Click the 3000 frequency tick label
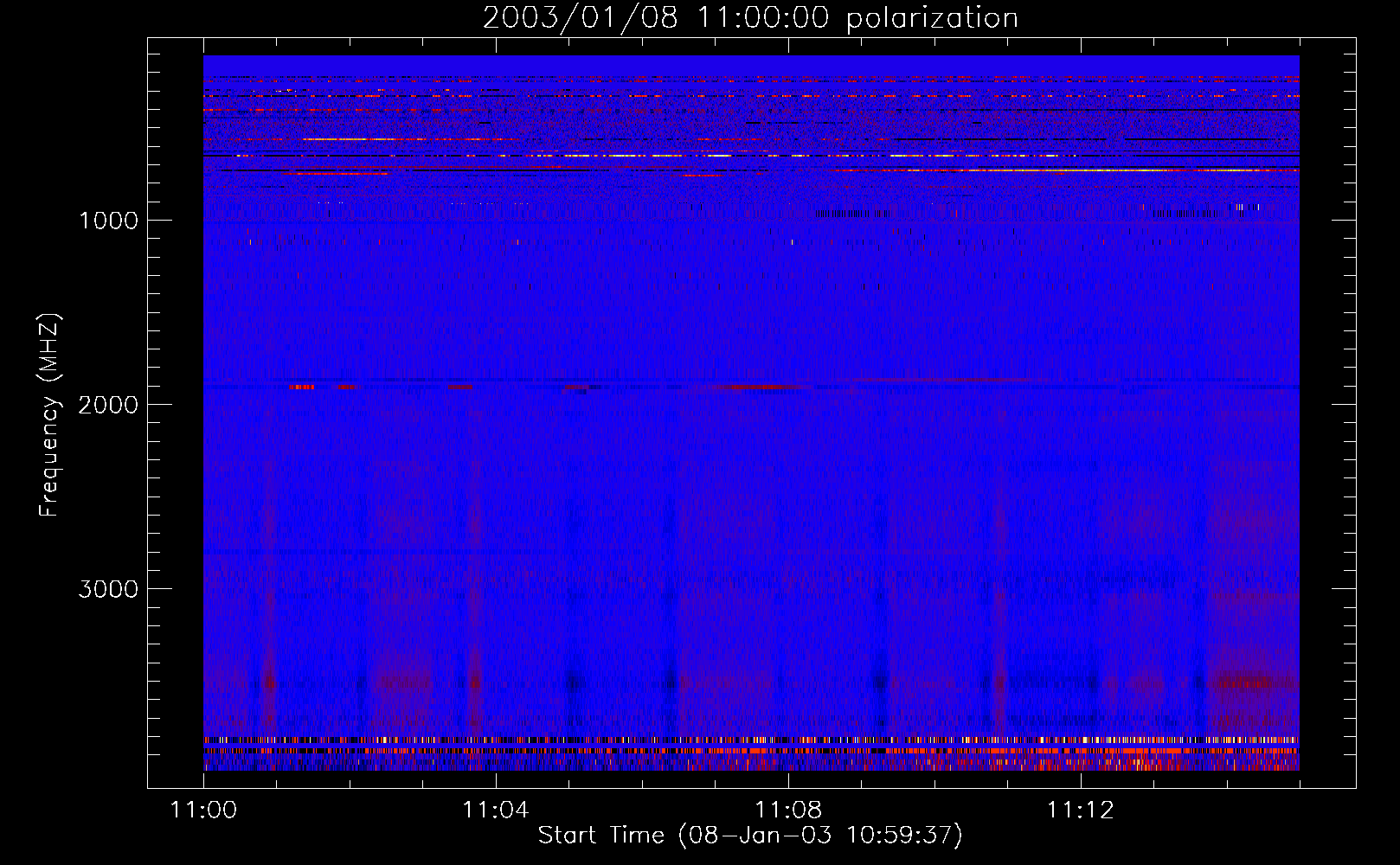Image resolution: width=1400 pixels, height=865 pixels. tap(108, 589)
